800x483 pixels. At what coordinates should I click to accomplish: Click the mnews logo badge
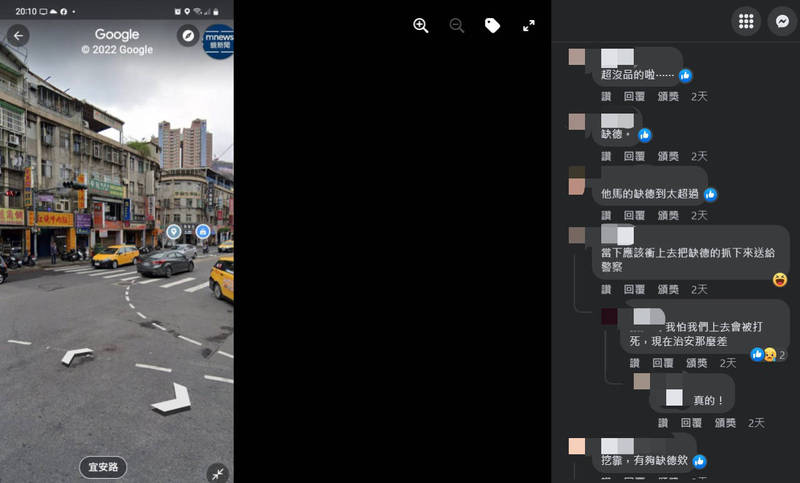point(217,41)
